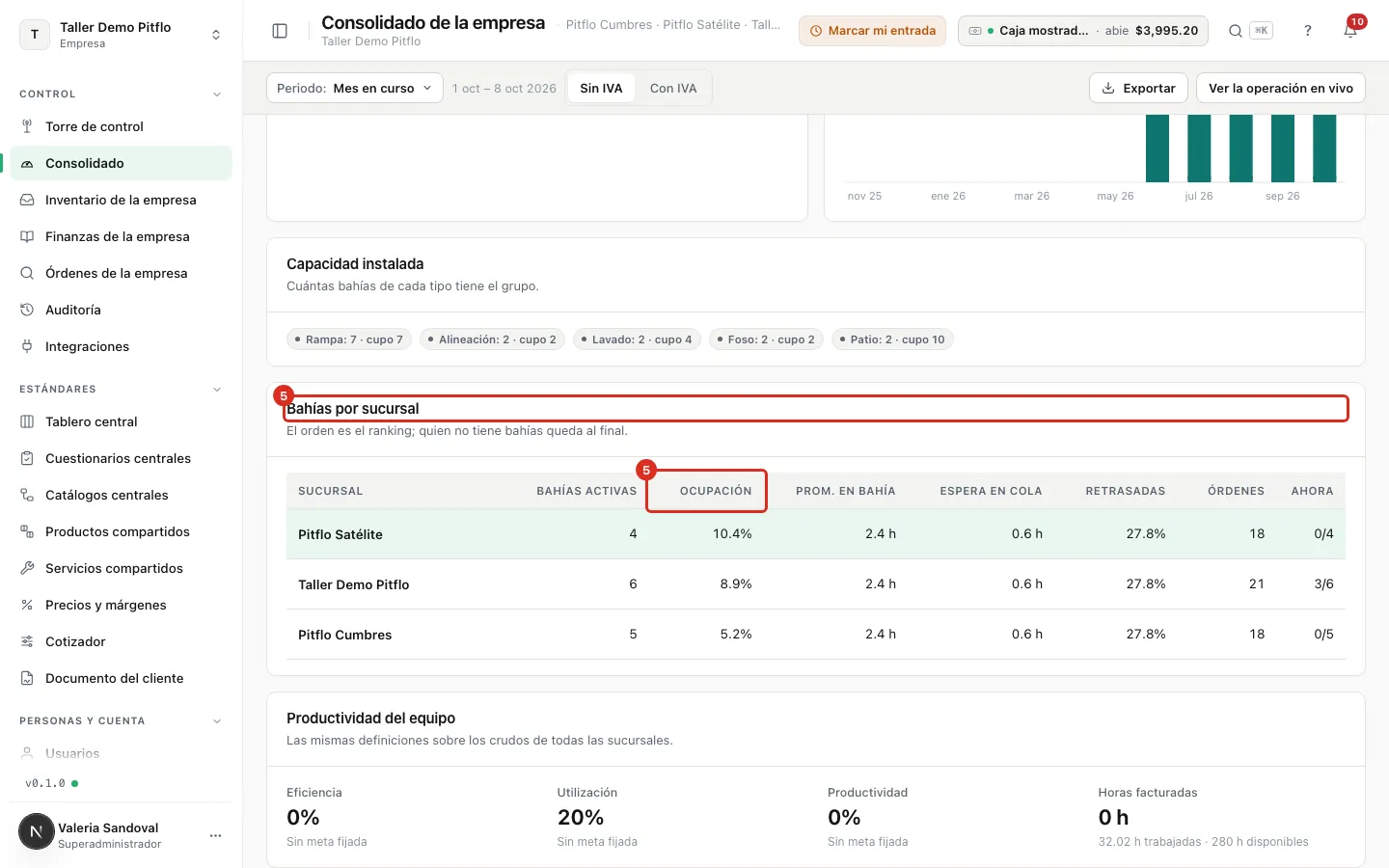Open Taller Demo Pitflo table row

click(x=816, y=584)
